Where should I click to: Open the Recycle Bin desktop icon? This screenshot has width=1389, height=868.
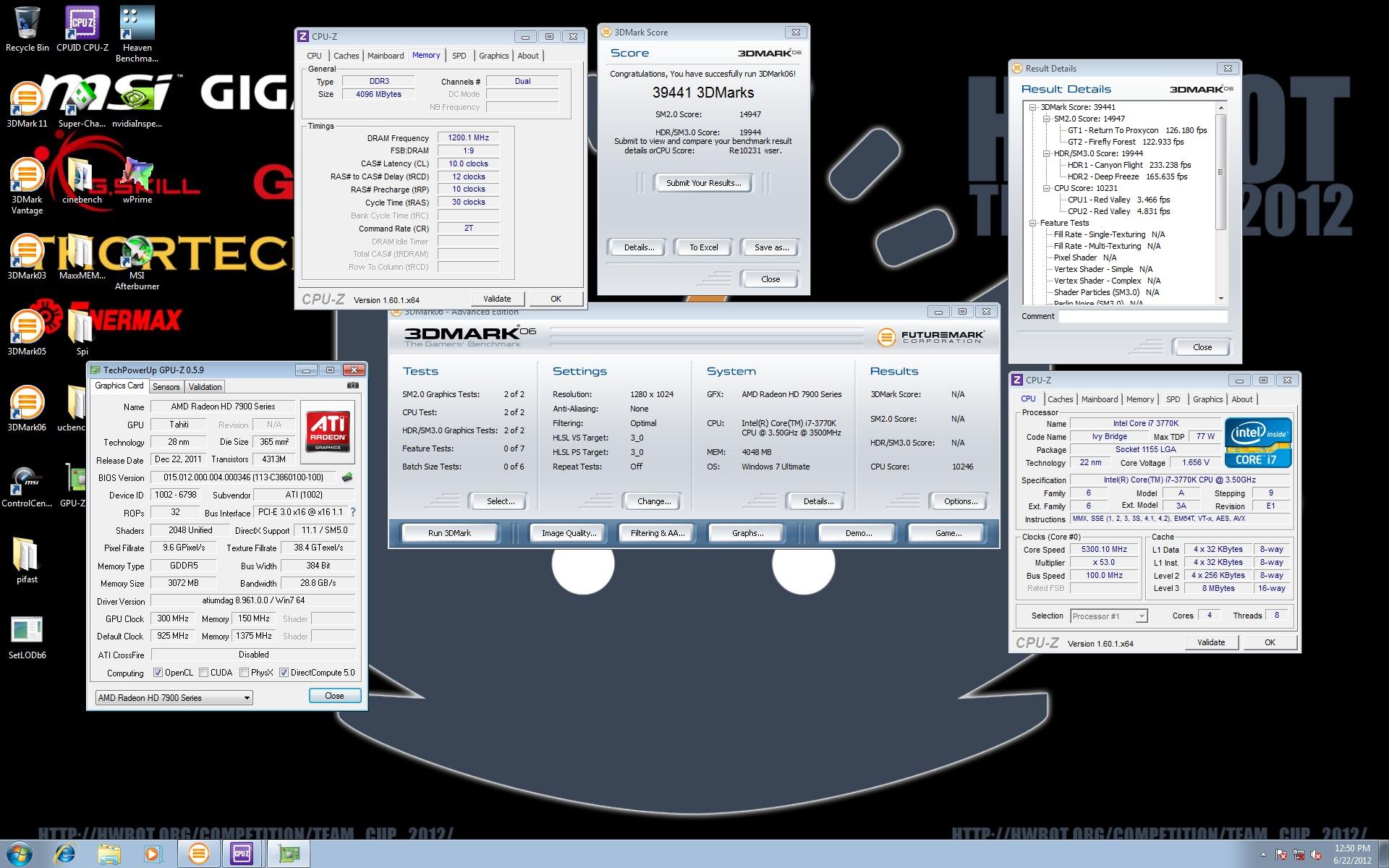coord(27,29)
